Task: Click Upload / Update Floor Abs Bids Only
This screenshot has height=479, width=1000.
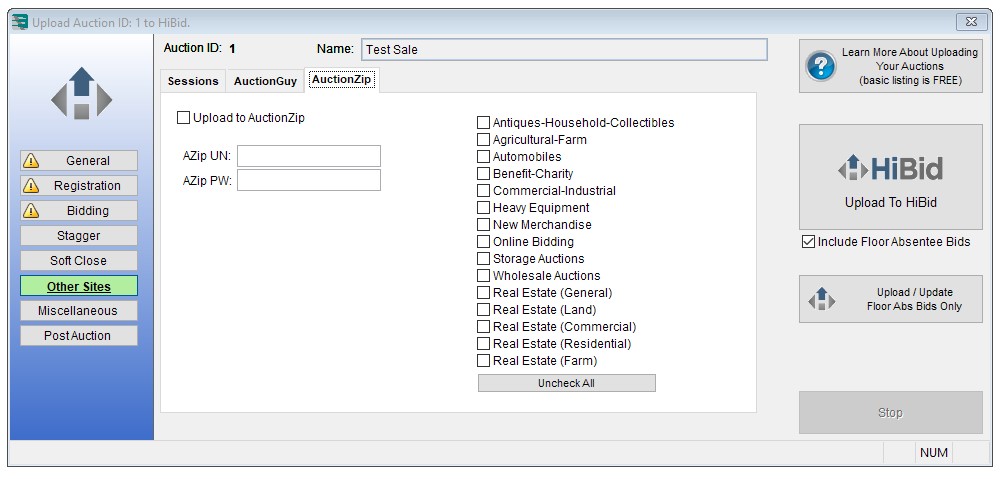Action: [890, 299]
